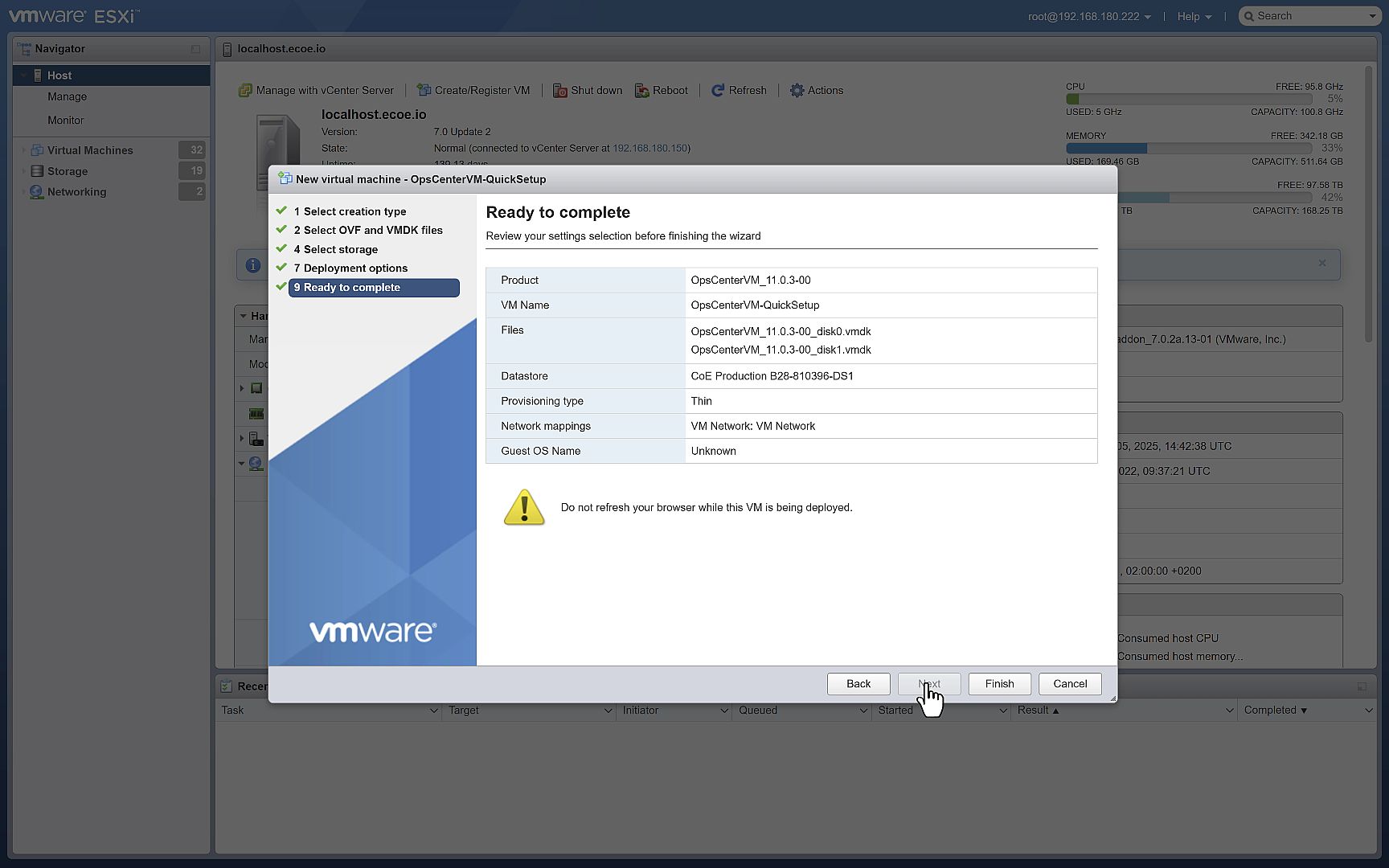
Task: Click the Reboot icon
Action: [642, 90]
